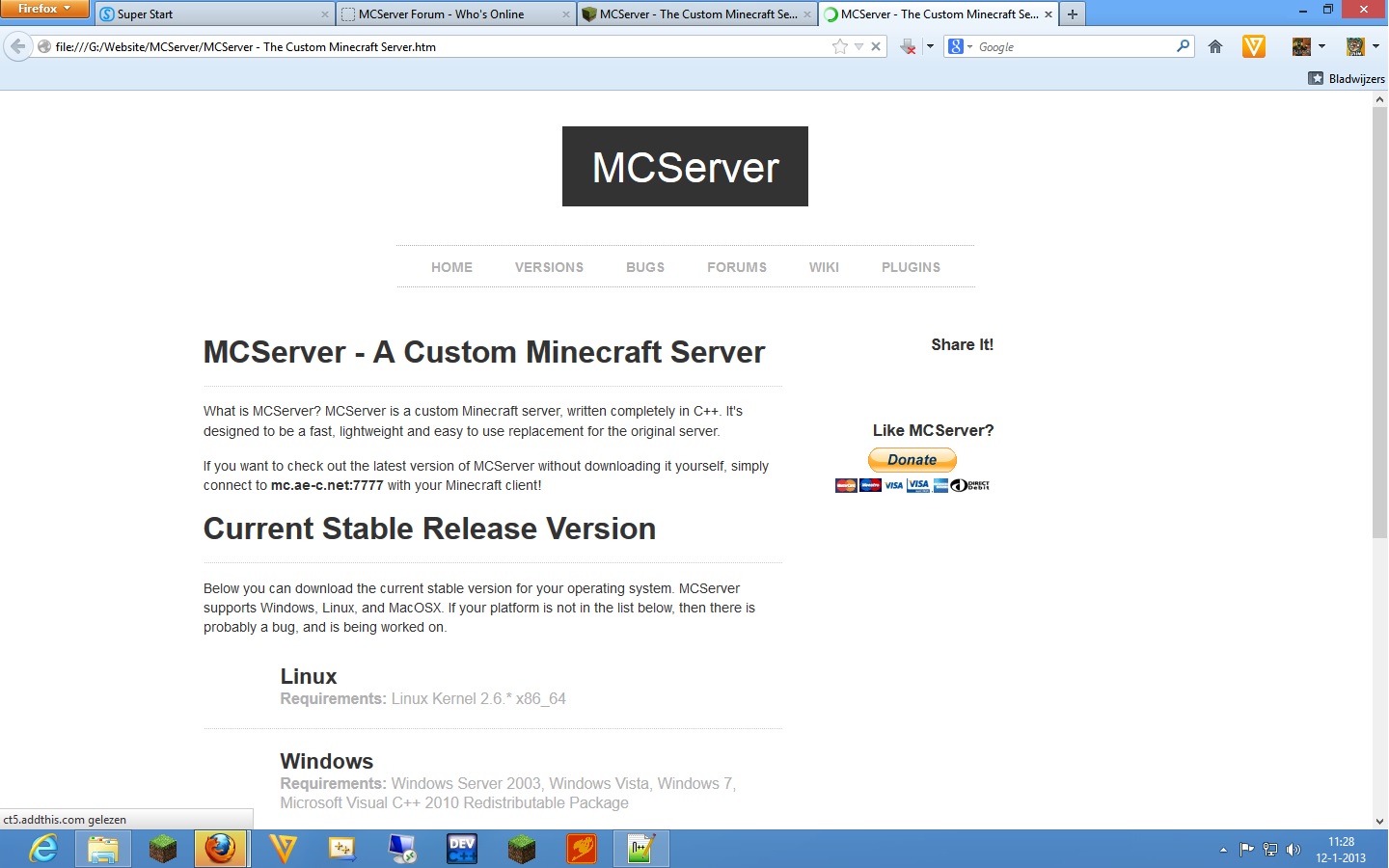
Task: Click the PayPal Donate button
Action: point(912,460)
